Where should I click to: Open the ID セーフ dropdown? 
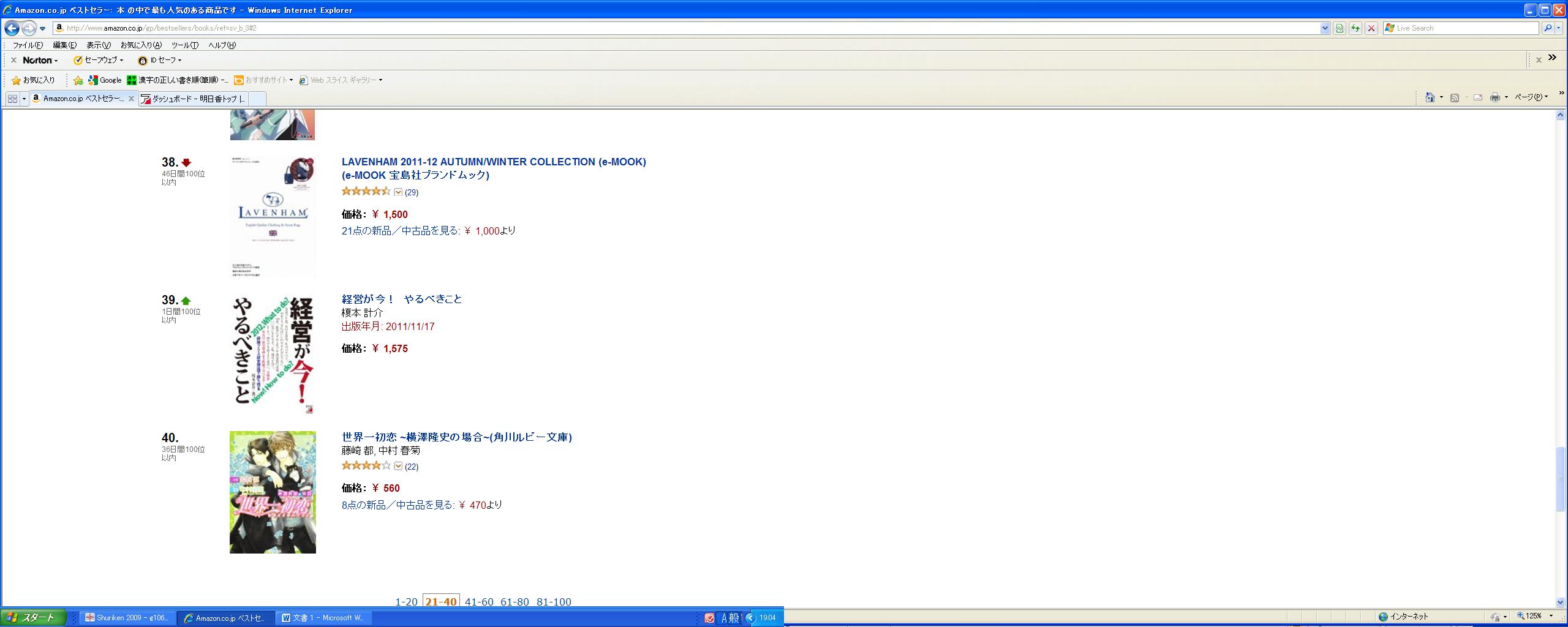coord(160,60)
